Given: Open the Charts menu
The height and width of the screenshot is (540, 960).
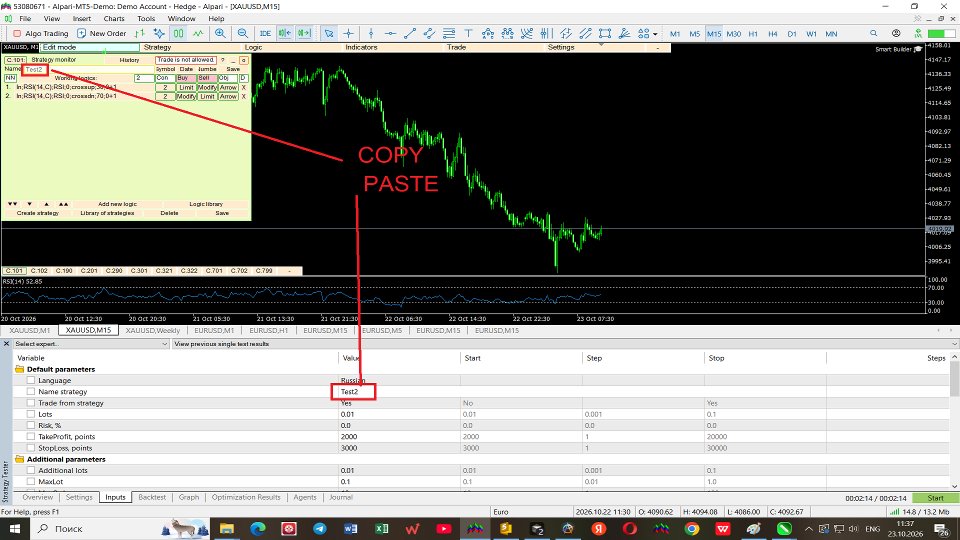Looking at the screenshot, I should [114, 18].
